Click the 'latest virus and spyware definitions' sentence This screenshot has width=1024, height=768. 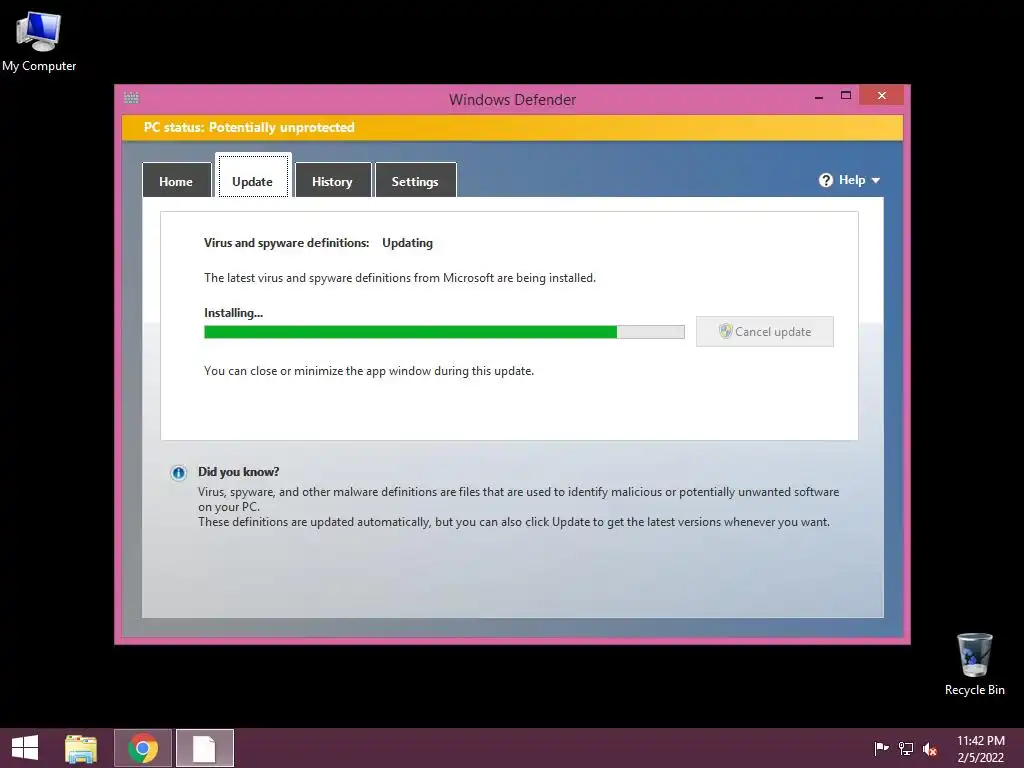coord(400,278)
